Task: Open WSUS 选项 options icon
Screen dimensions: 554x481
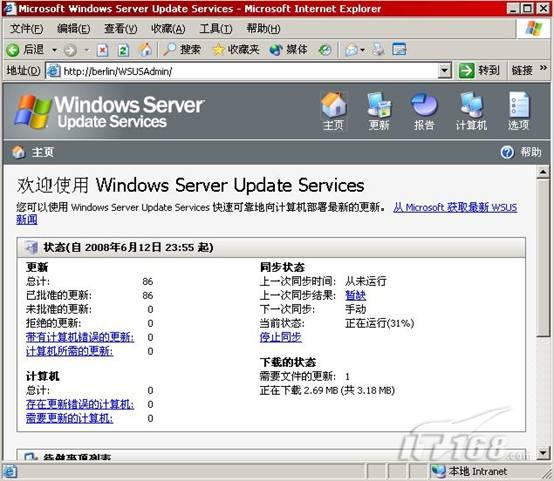Action: click(x=519, y=111)
